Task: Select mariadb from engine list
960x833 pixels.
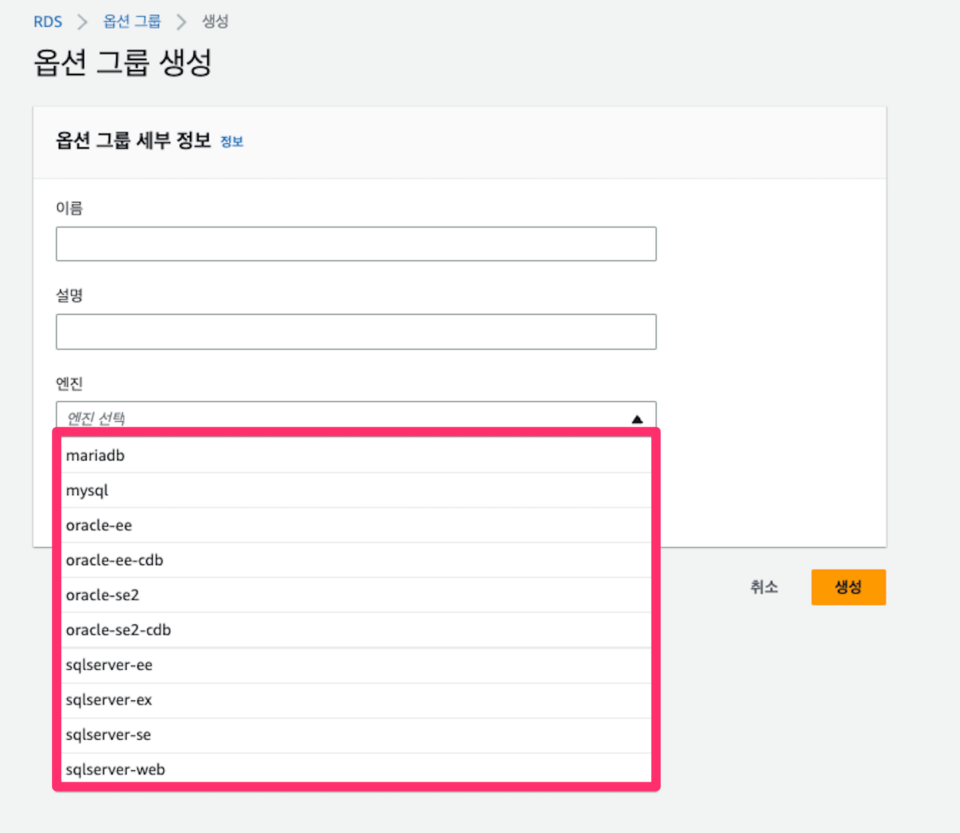Action: click(x=356, y=455)
